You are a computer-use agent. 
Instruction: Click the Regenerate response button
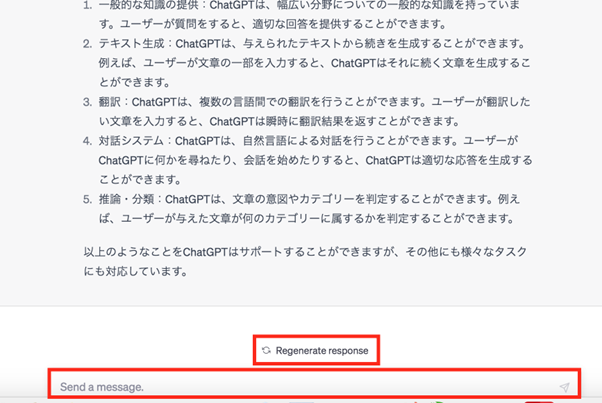tap(316, 350)
